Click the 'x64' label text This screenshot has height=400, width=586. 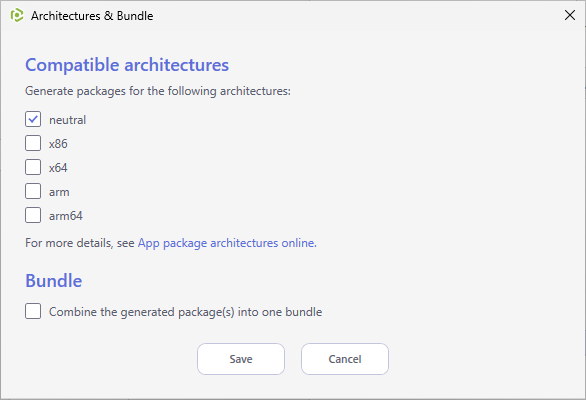(x=58, y=168)
